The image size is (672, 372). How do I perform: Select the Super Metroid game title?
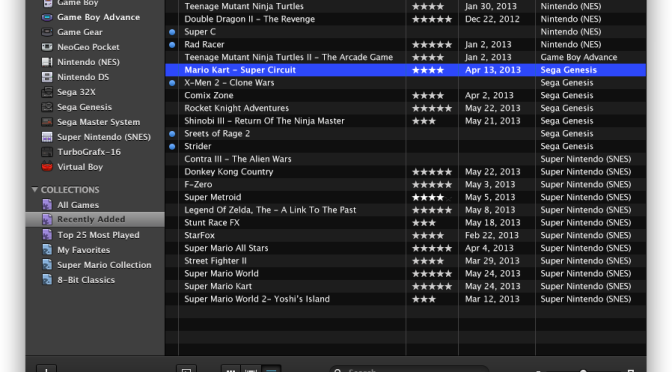(x=213, y=197)
